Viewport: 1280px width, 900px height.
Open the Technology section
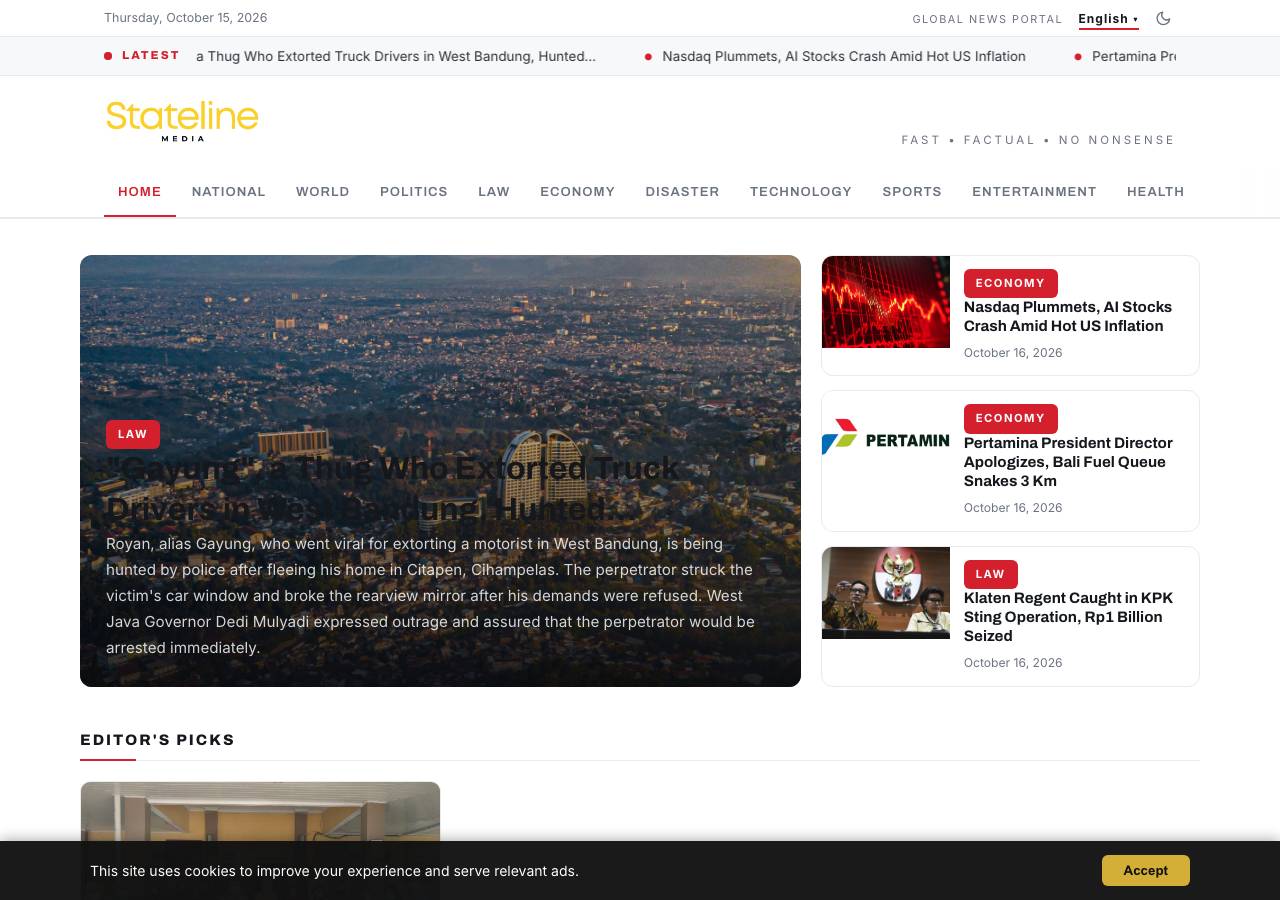click(801, 191)
